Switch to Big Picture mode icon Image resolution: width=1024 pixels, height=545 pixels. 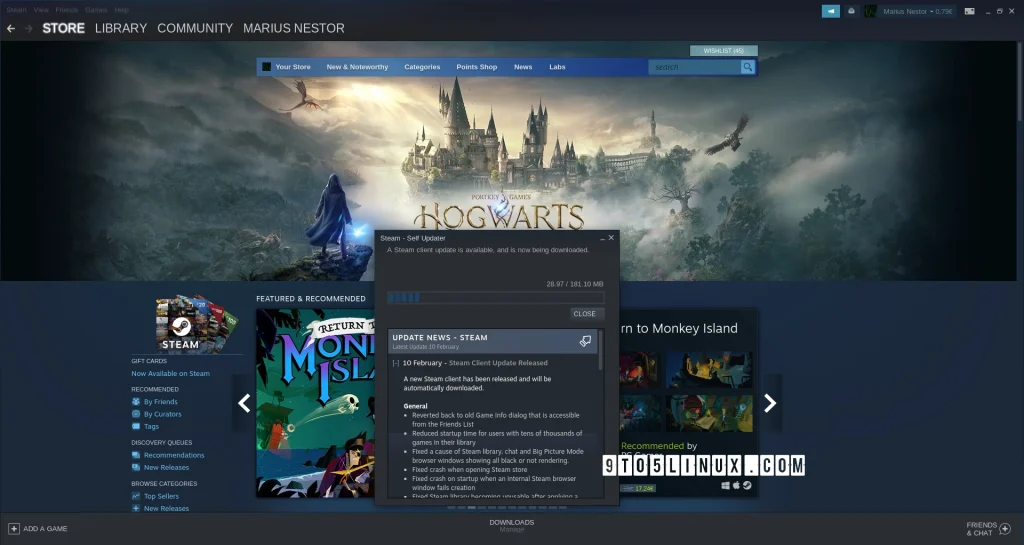(969, 11)
